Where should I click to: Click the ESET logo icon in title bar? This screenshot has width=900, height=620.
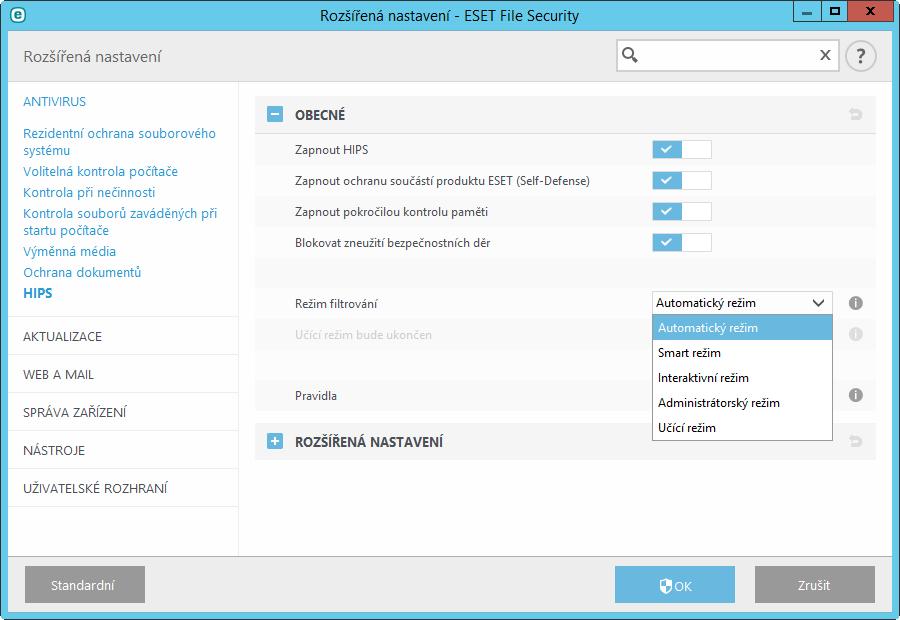tap(18, 15)
